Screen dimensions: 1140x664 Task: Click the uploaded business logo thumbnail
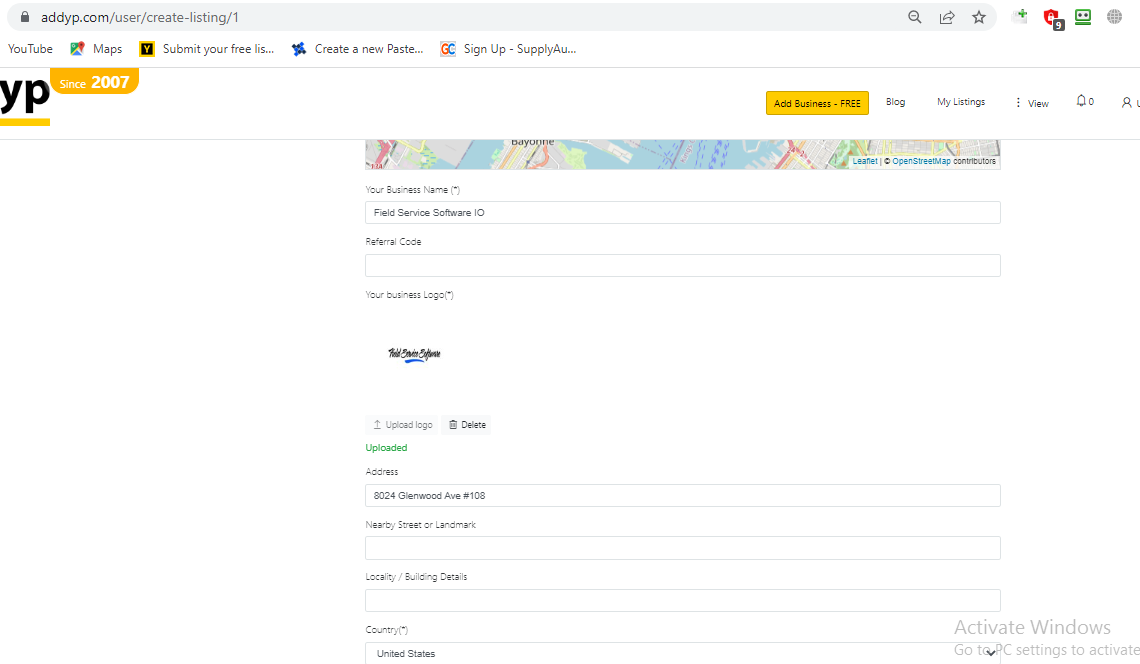tap(414, 355)
